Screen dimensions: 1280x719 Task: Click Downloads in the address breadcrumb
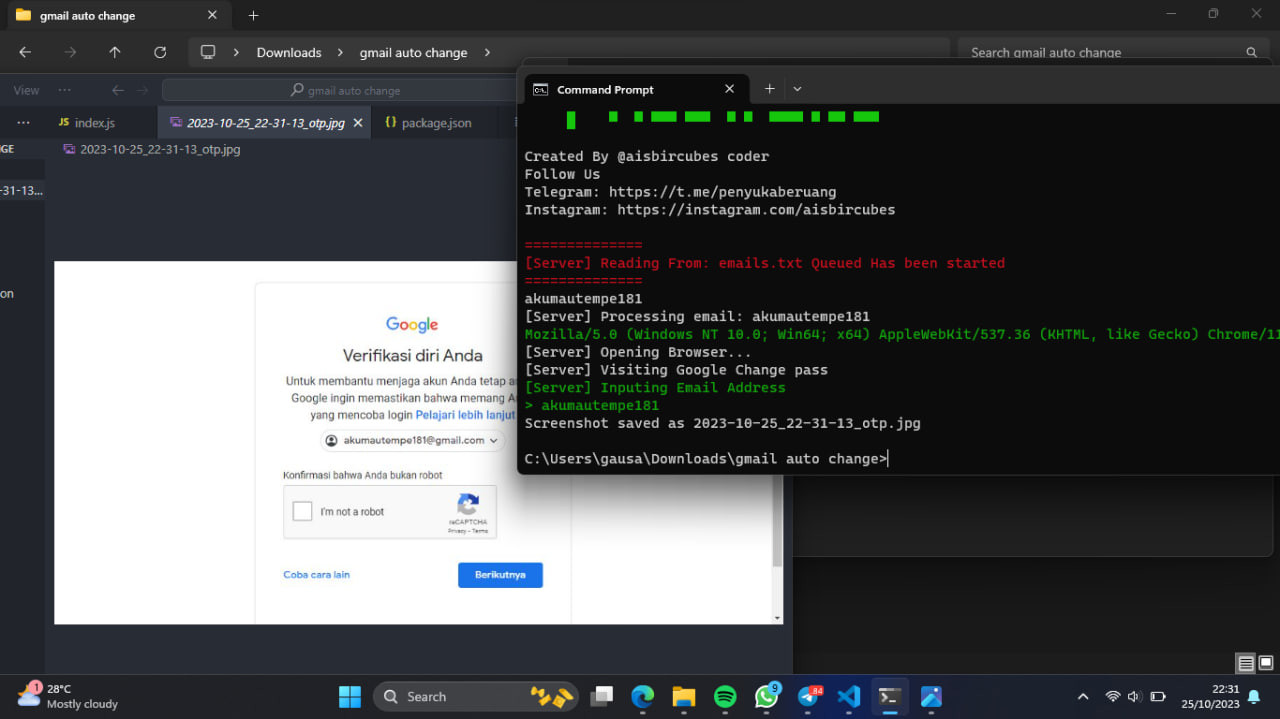[289, 52]
